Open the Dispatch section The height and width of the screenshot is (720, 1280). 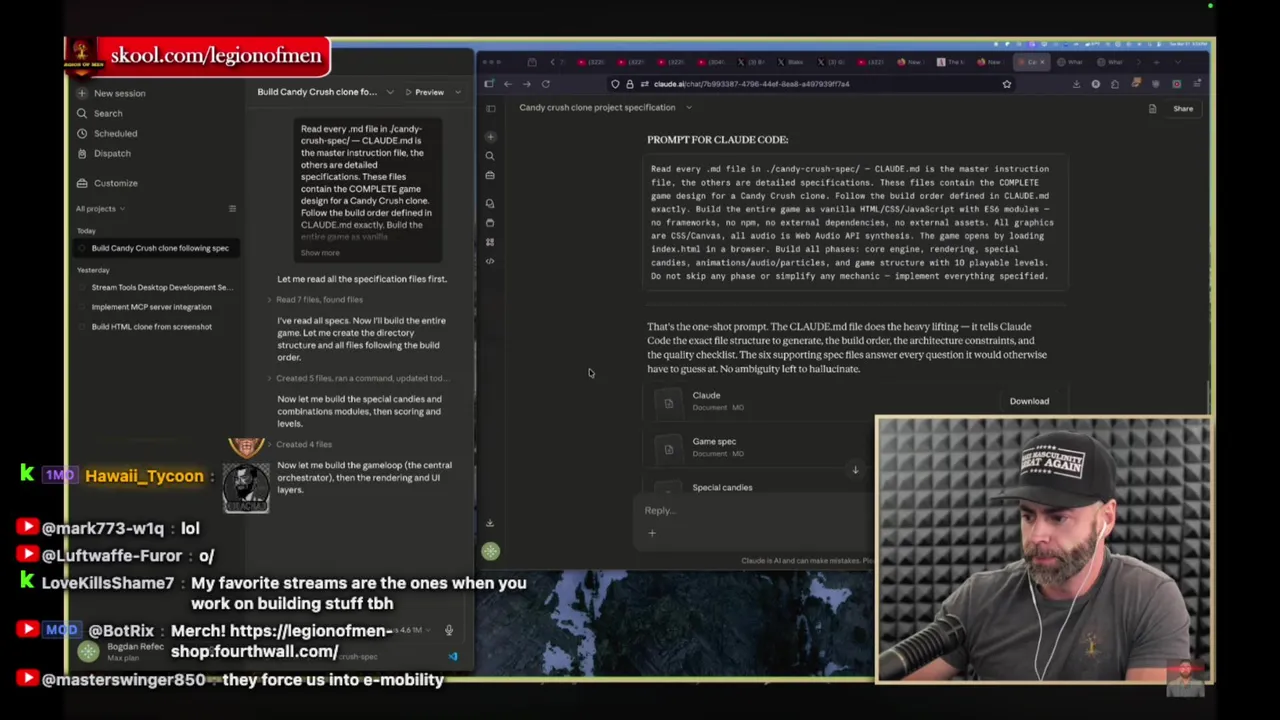pos(104,153)
